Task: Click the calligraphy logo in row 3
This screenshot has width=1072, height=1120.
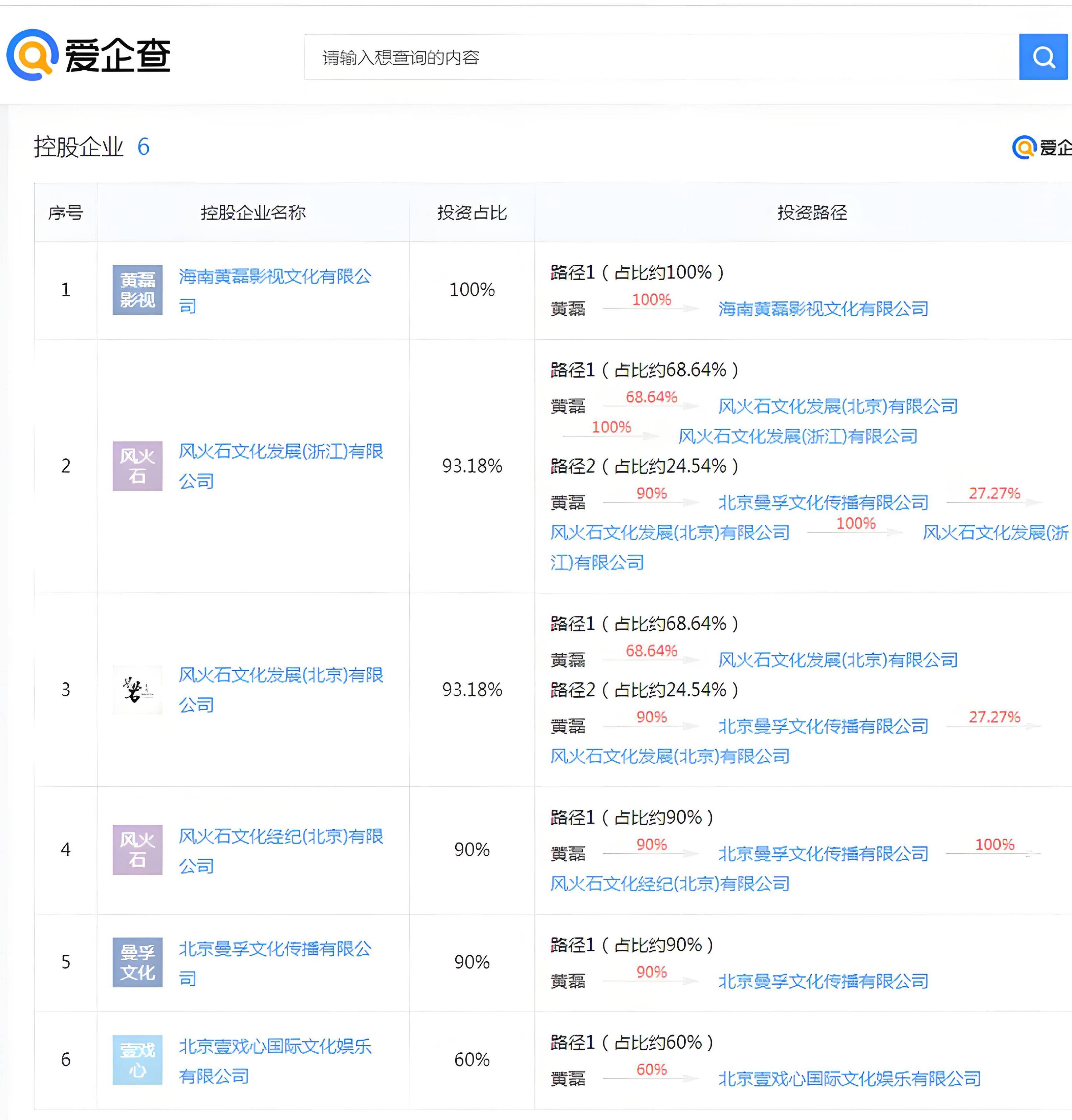Action: click(x=137, y=690)
